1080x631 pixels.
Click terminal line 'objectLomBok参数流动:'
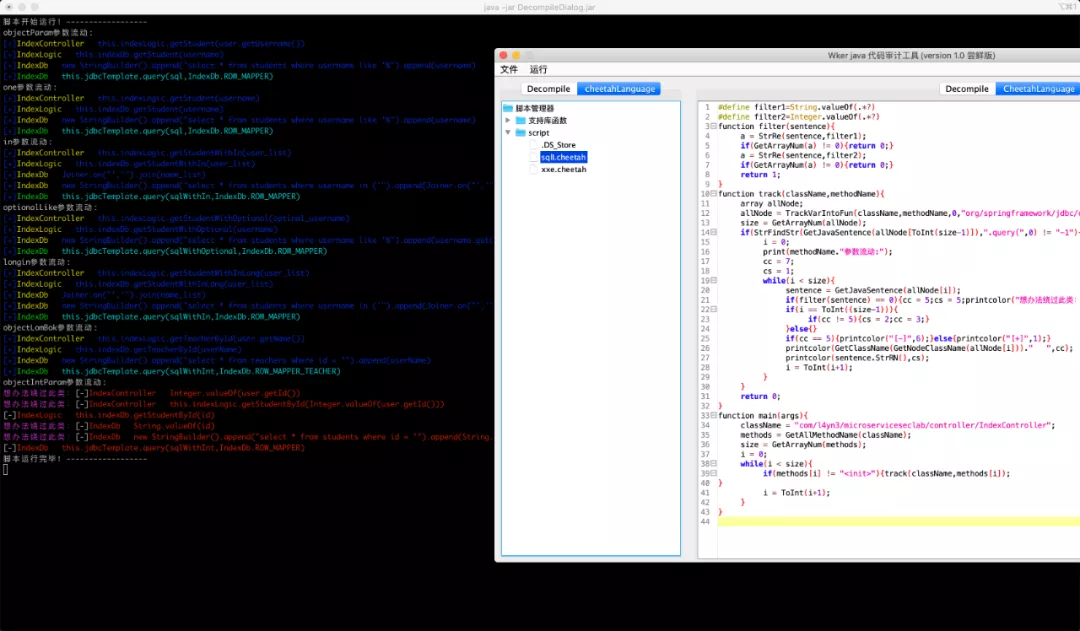(48, 327)
